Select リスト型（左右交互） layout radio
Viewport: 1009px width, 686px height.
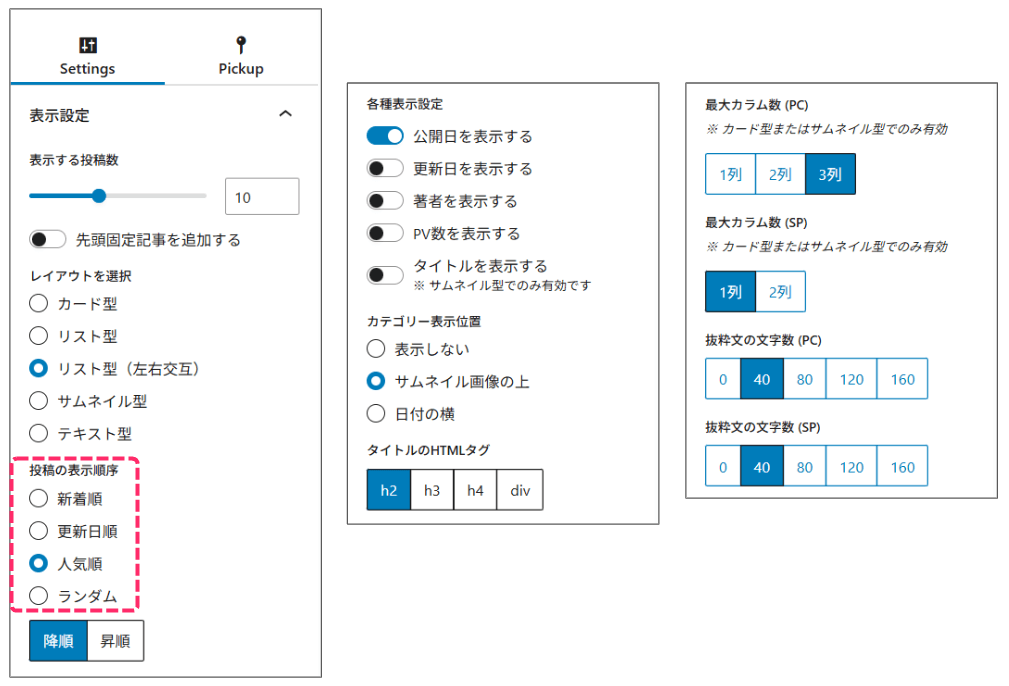tap(39, 368)
